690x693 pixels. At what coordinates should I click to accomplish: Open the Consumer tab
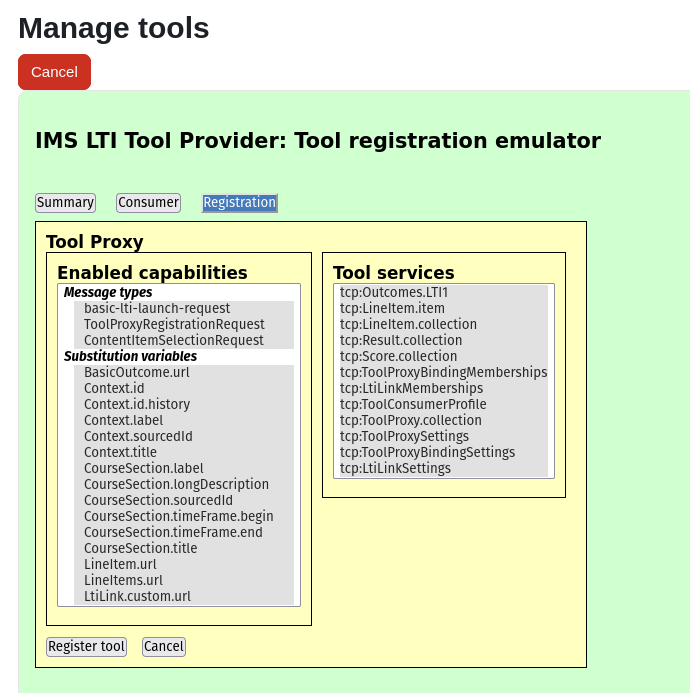tap(149, 203)
